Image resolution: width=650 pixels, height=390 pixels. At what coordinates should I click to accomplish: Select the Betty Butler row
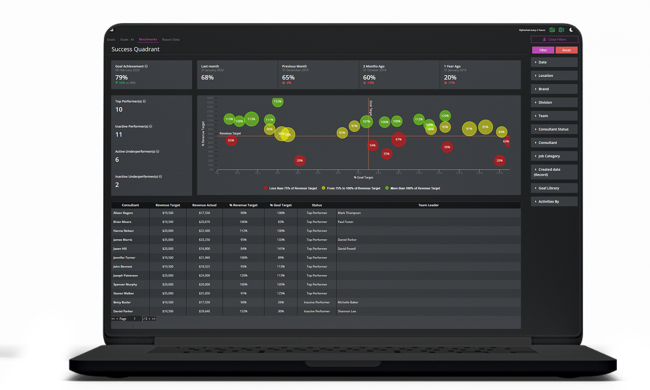tap(316, 303)
